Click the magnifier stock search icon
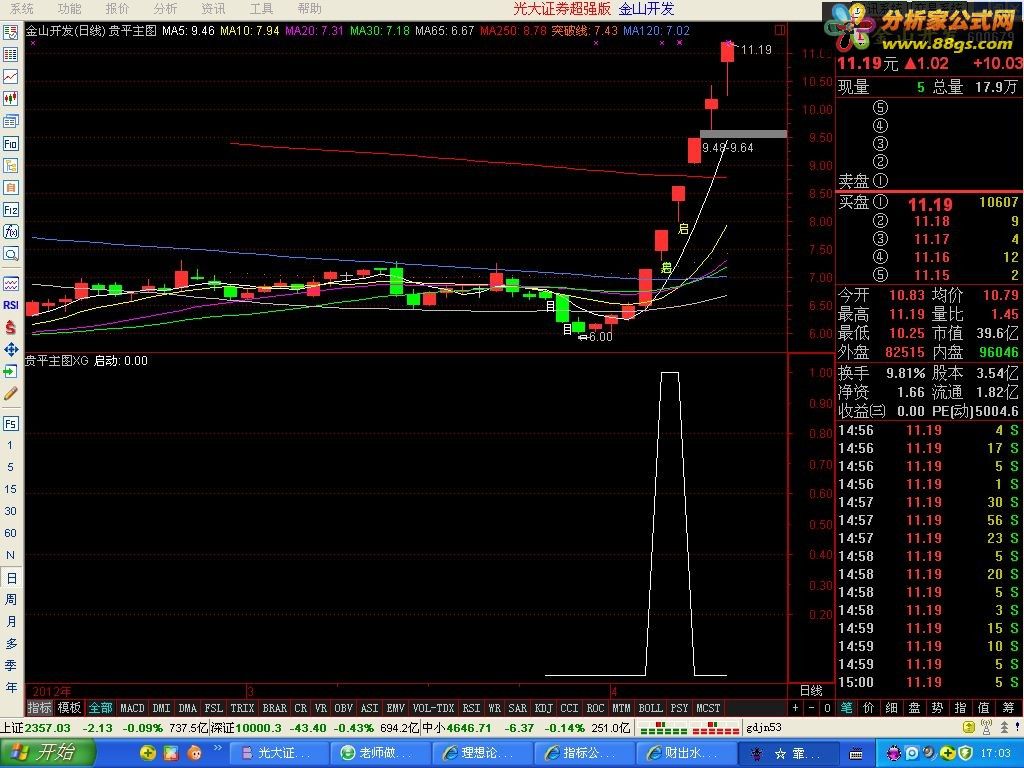This screenshot has height=768, width=1024. [11, 254]
